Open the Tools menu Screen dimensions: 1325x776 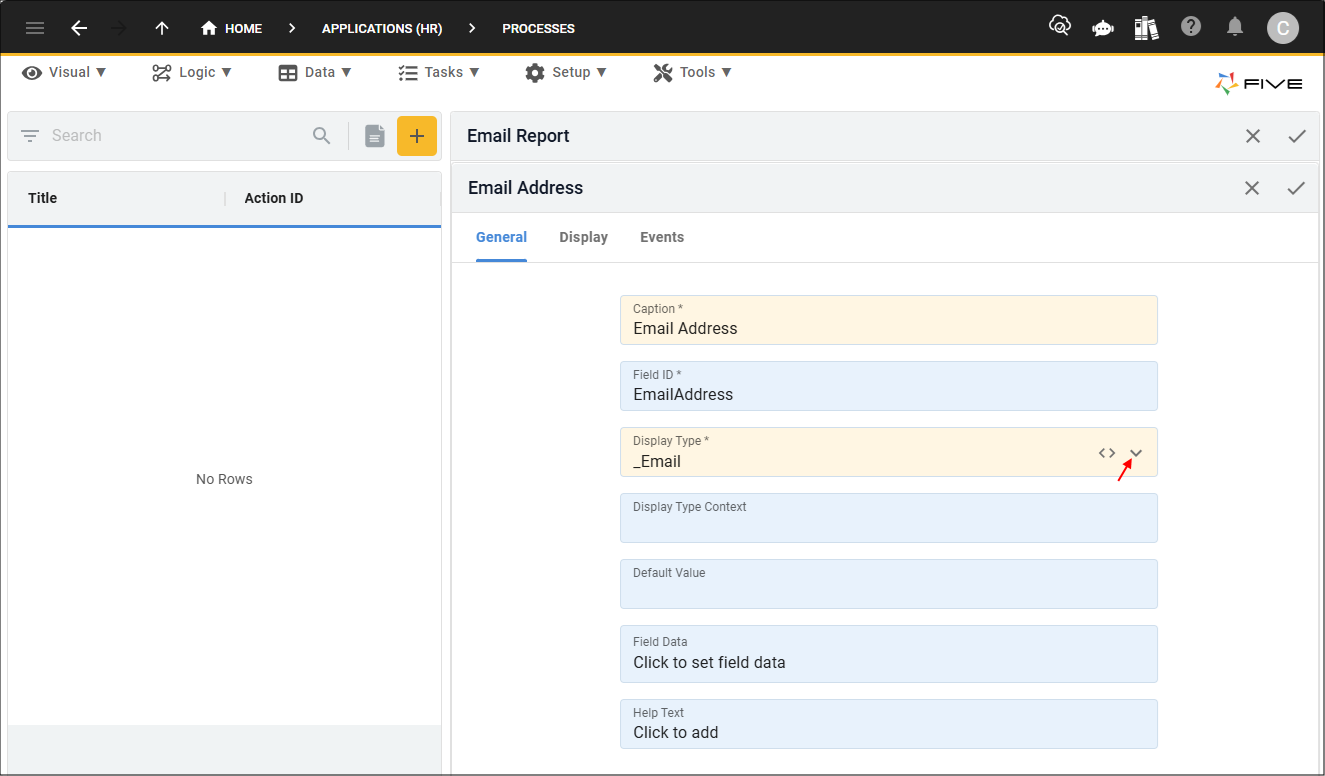(692, 72)
